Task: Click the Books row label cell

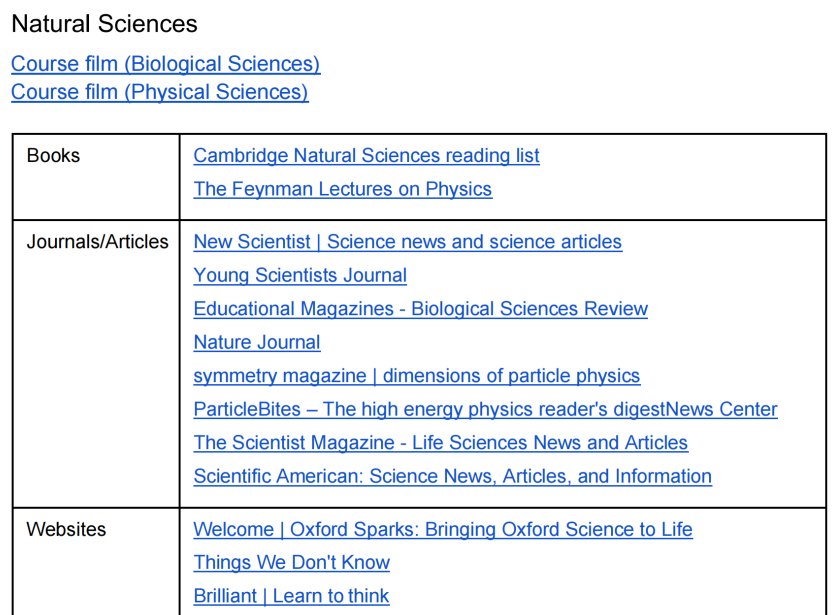Action: pos(96,177)
